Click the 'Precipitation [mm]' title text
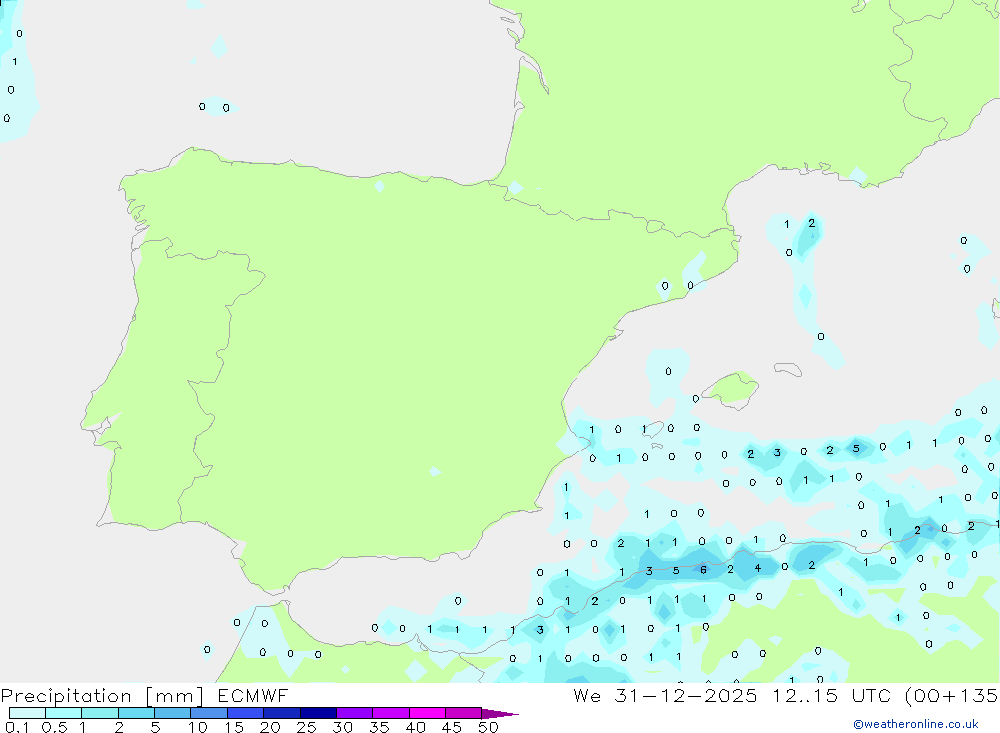Image resolution: width=1000 pixels, height=733 pixels. [x=102, y=696]
